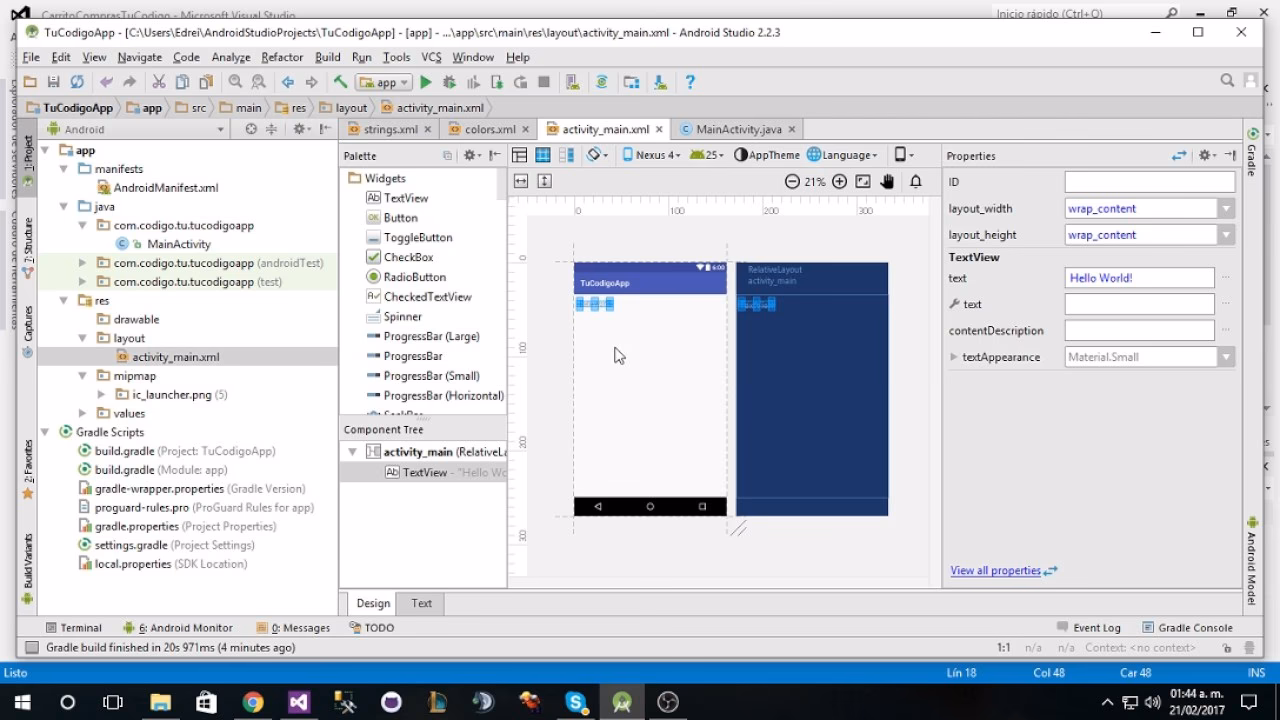The height and width of the screenshot is (720, 1280).
Task: Run the app using the green play icon
Action: pyautogui.click(x=427, y=81)
